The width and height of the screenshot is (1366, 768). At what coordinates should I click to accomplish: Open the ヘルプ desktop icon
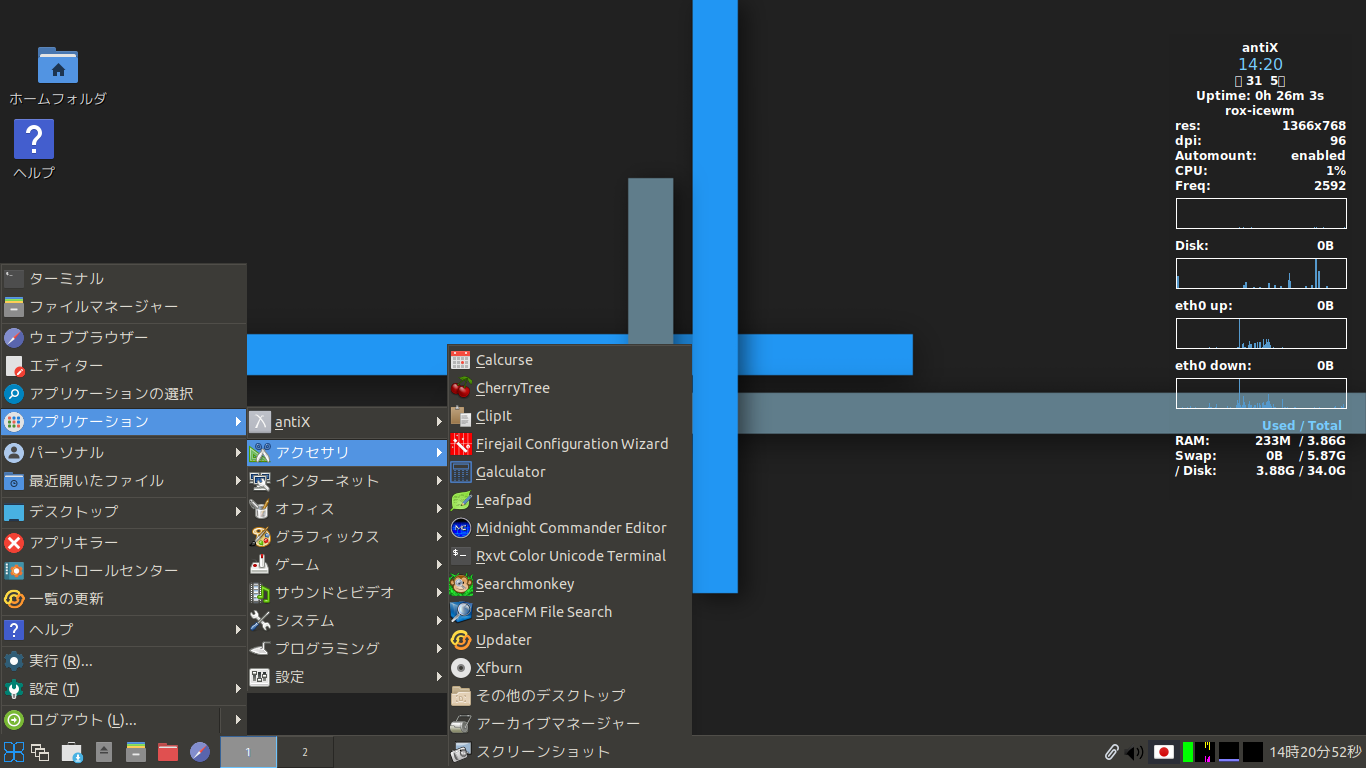(x=34, y=150)
